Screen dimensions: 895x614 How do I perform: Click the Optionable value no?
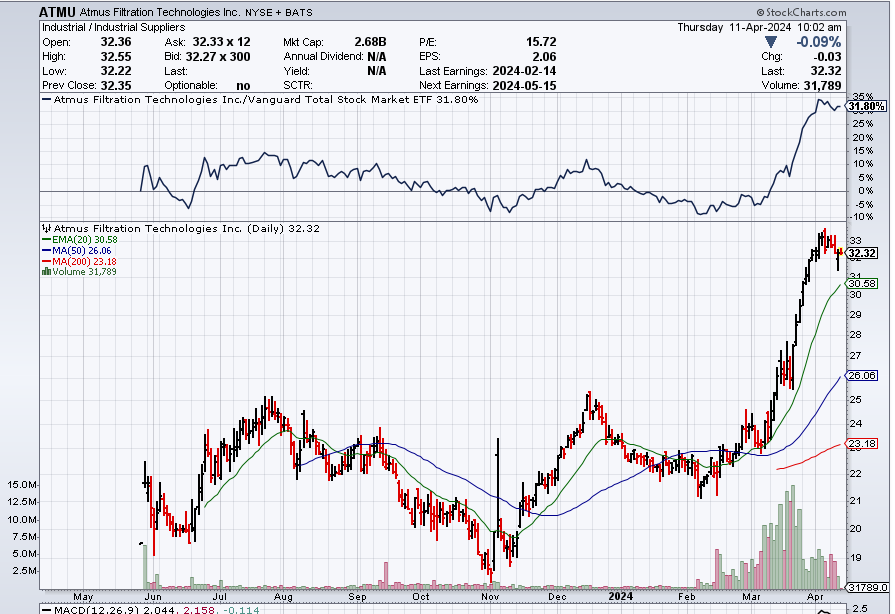[x=243, y=86]
